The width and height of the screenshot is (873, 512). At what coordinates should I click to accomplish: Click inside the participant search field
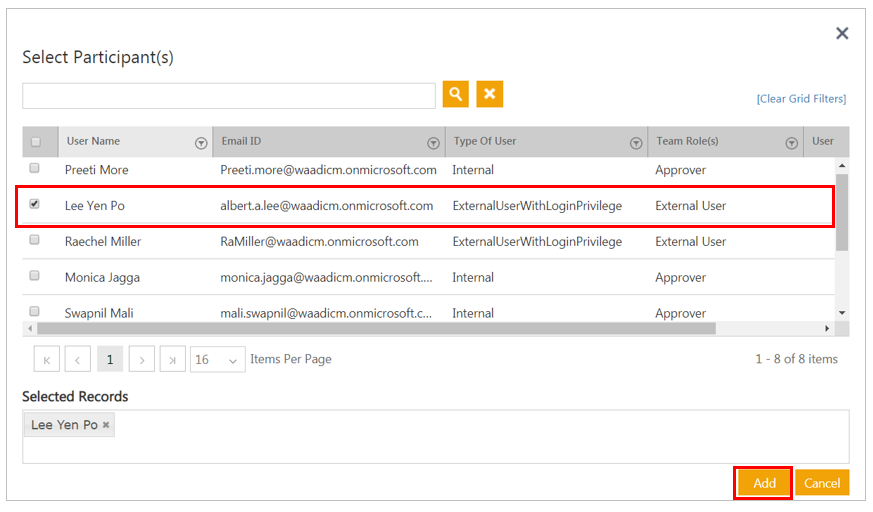[x=228, y=95]
